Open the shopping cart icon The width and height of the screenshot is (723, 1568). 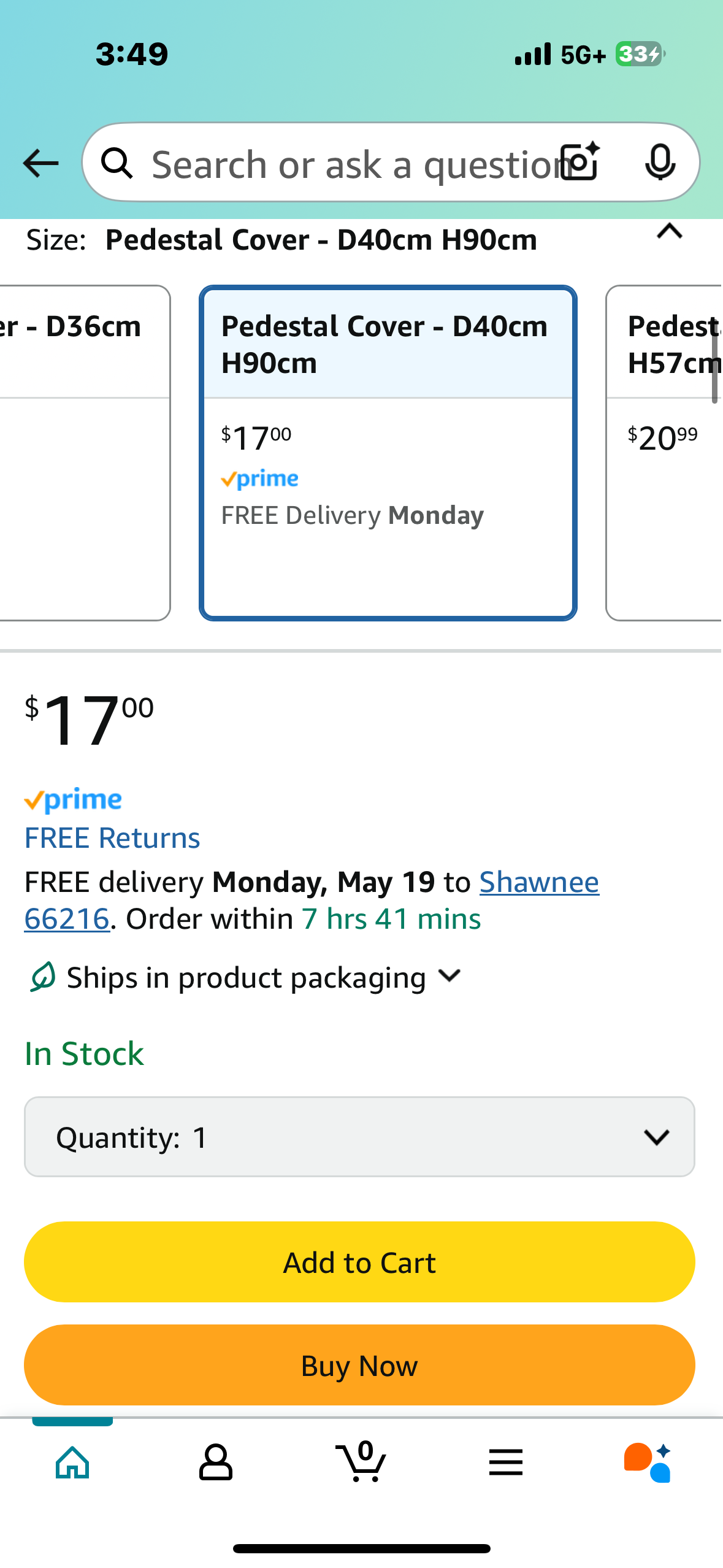tap(361, 1462)
